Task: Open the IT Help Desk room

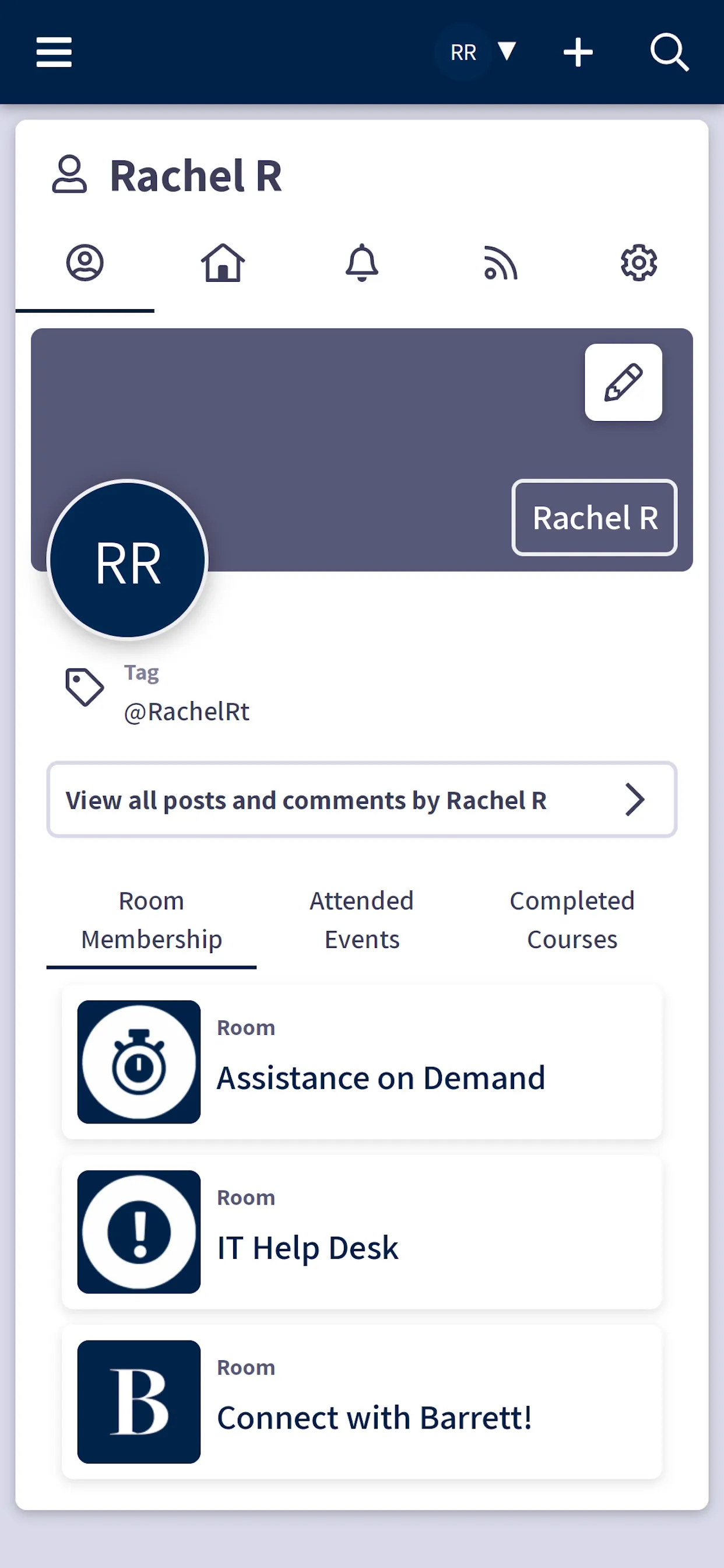Action: click(362, 1232)
